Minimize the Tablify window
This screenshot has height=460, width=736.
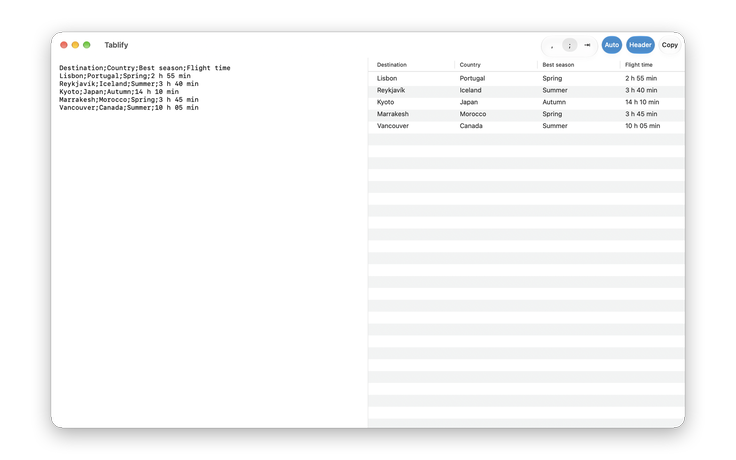(75, 45)
